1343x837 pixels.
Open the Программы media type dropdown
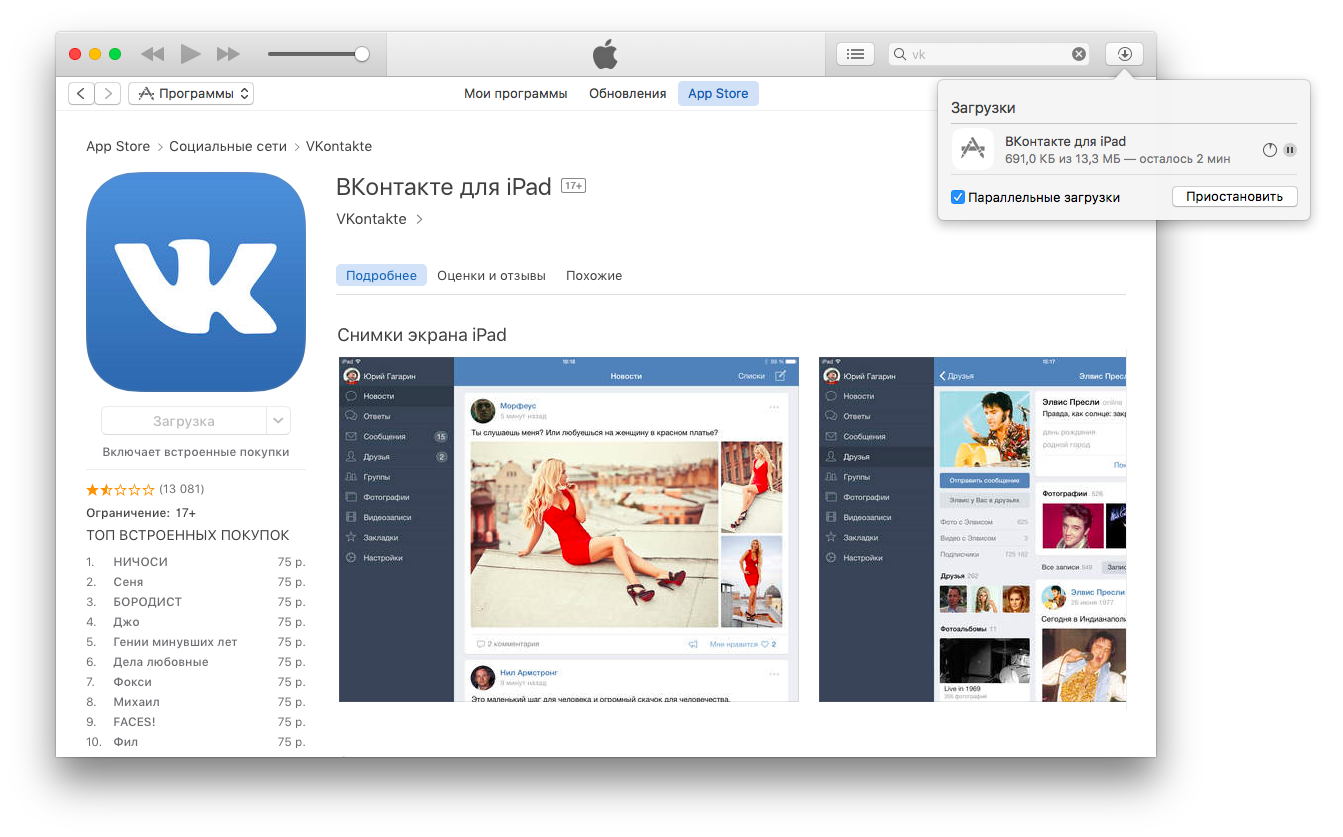[191, 93]
